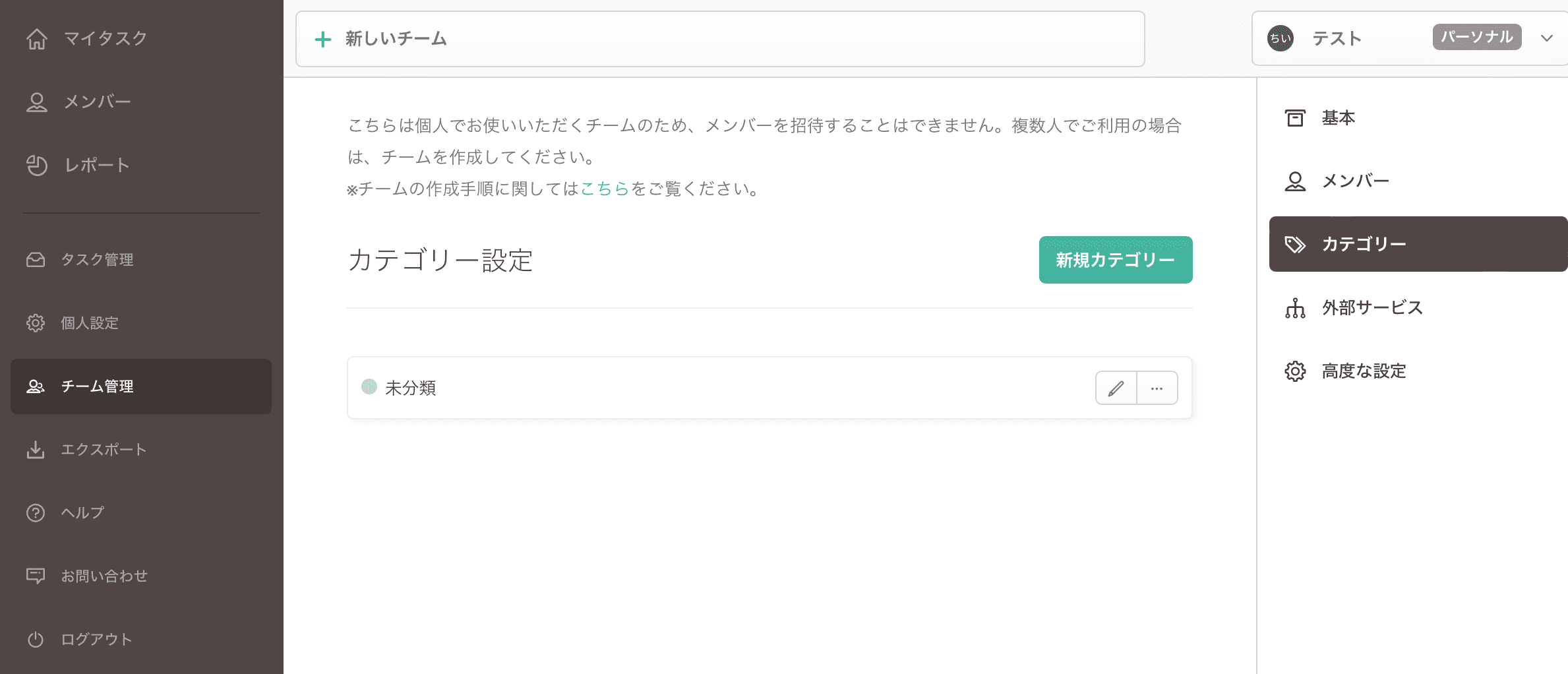Open お問い合わせ in the sidebar
The width and height of the screenshot is (1568, 674).
point(141,576)
